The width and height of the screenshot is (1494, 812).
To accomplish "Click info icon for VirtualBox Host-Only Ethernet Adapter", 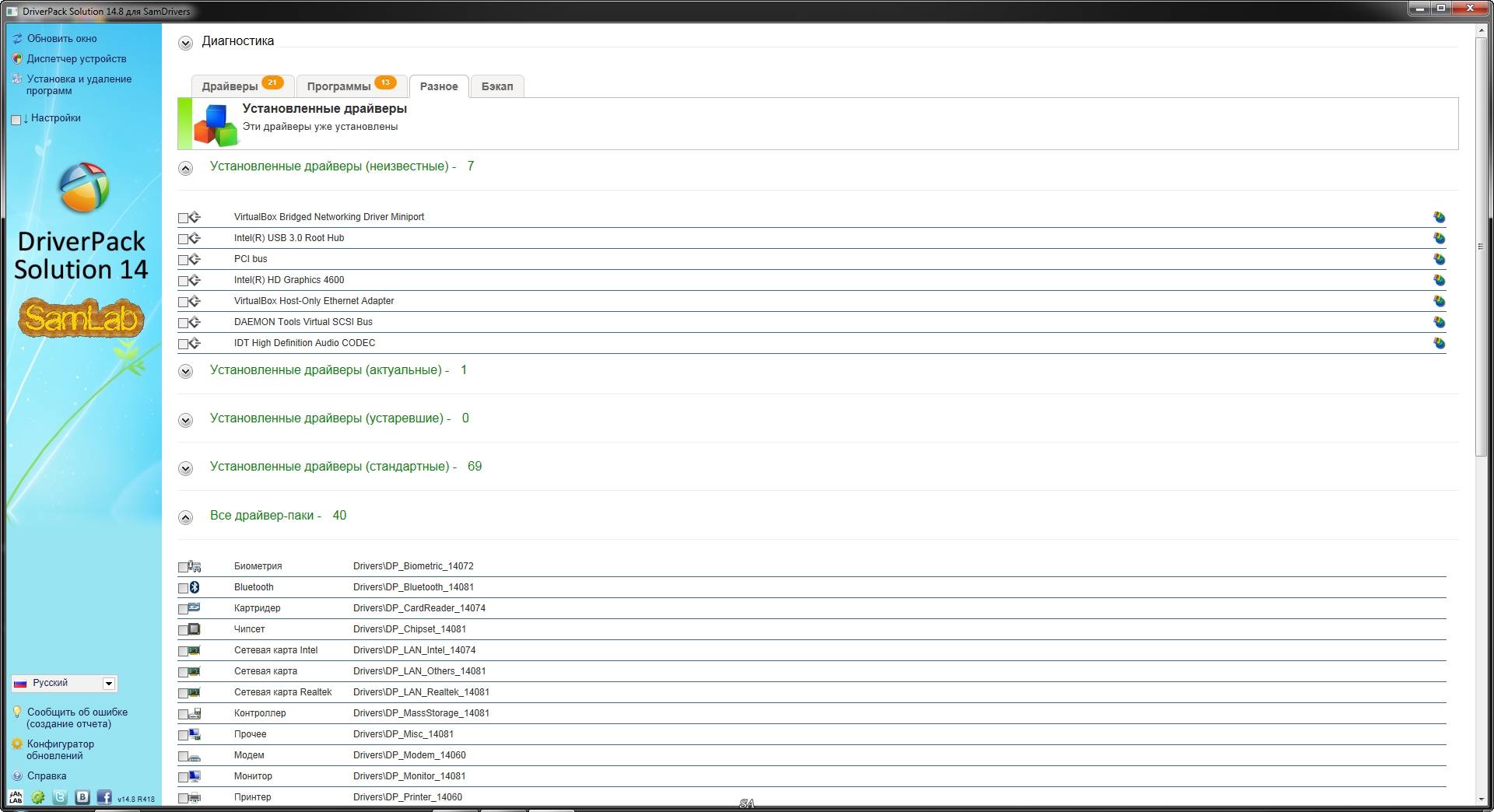I will 1440,302.
